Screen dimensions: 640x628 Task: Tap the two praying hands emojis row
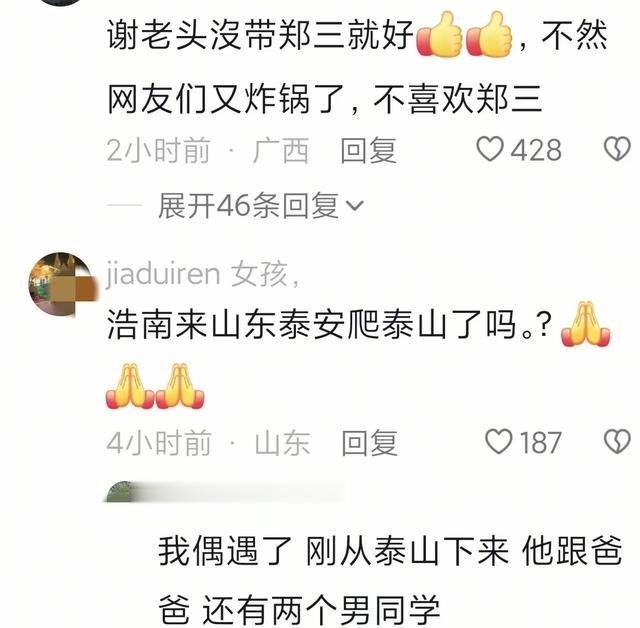[155, 386]
